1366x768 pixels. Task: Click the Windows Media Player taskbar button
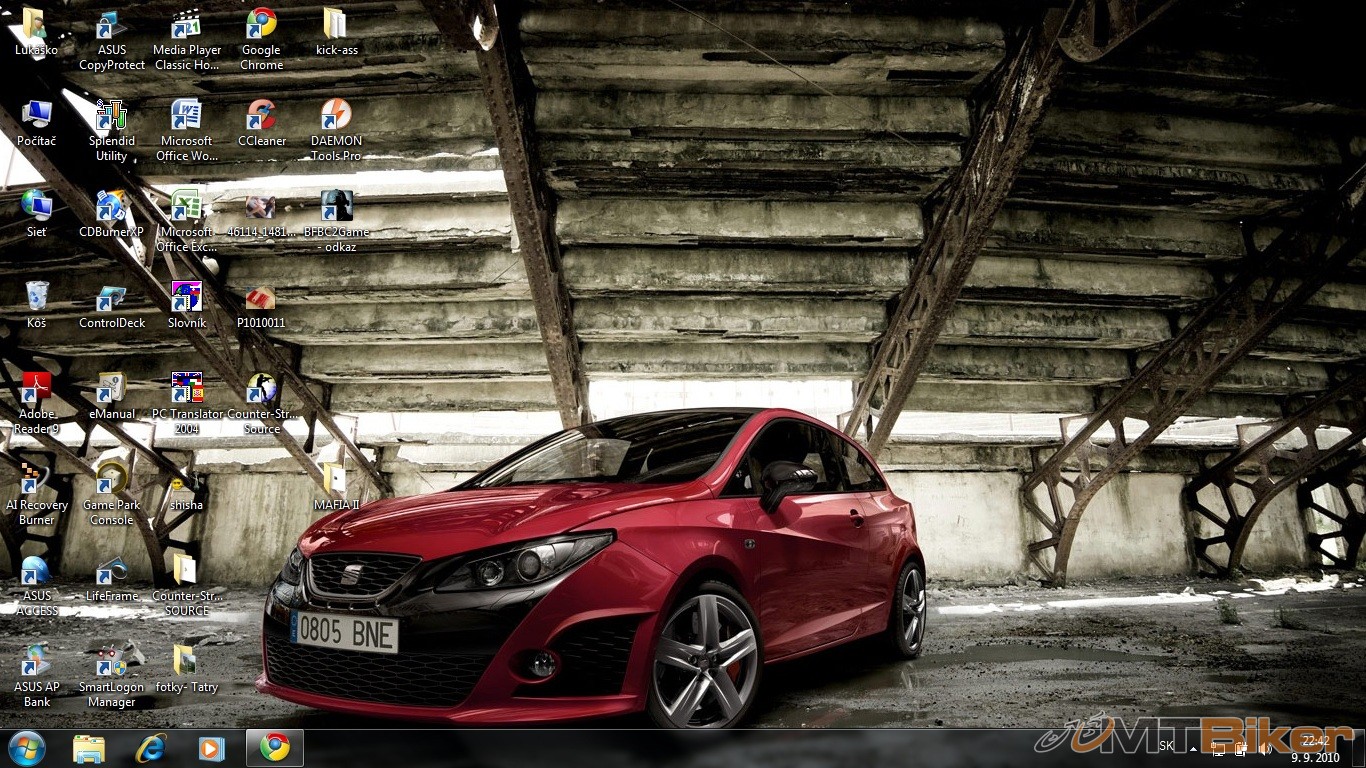pos(211,748)
